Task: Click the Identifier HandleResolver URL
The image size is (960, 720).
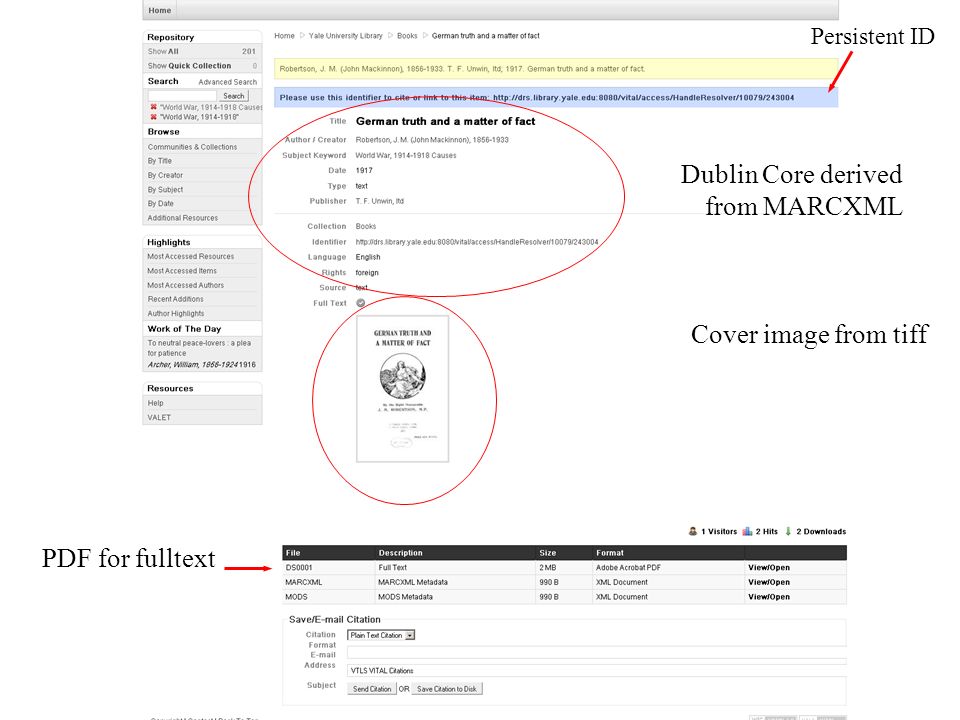Action: tap(477, 242)
